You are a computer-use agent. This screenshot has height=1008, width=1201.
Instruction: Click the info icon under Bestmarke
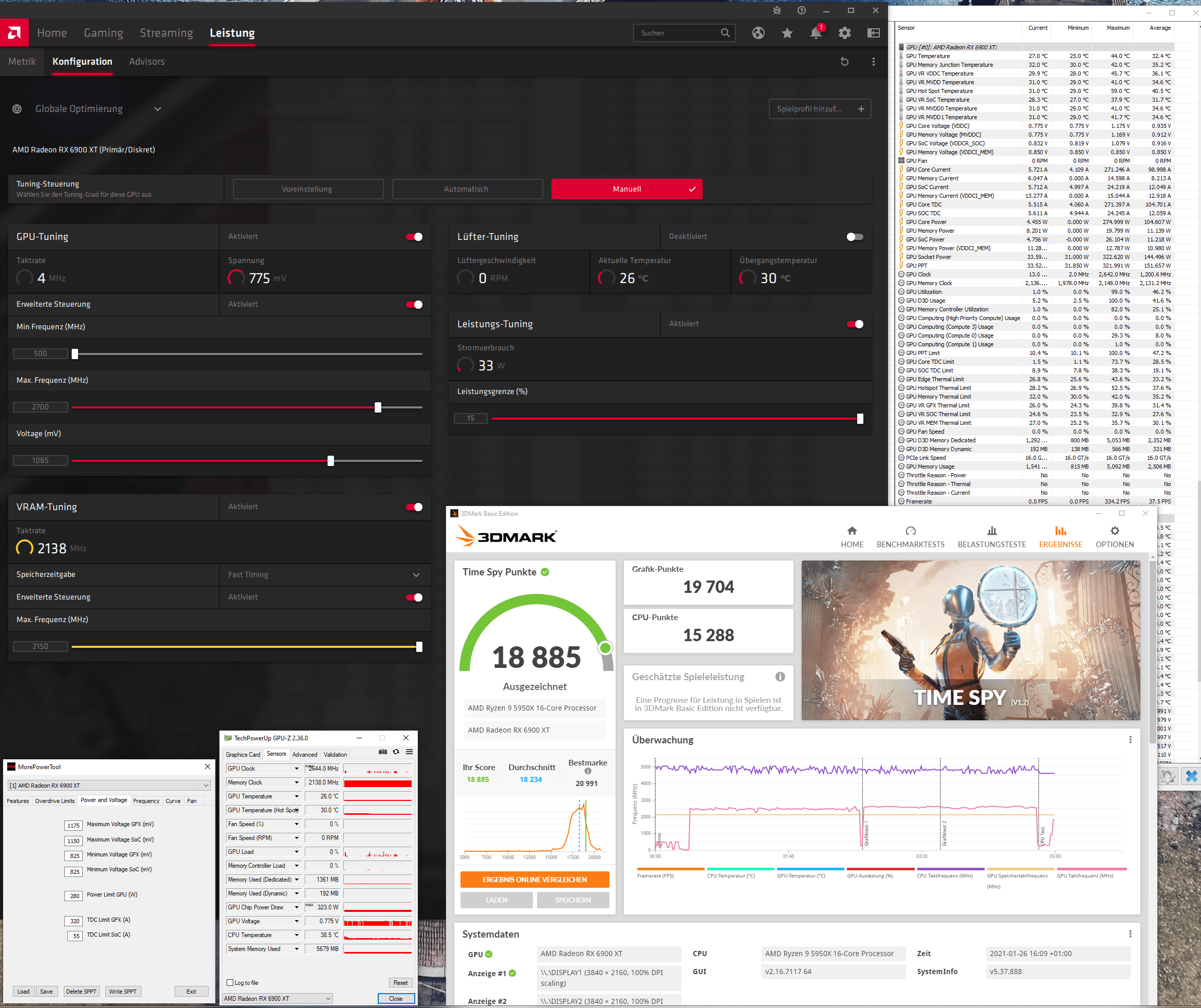pyautogui.click(x=587, y=771)
